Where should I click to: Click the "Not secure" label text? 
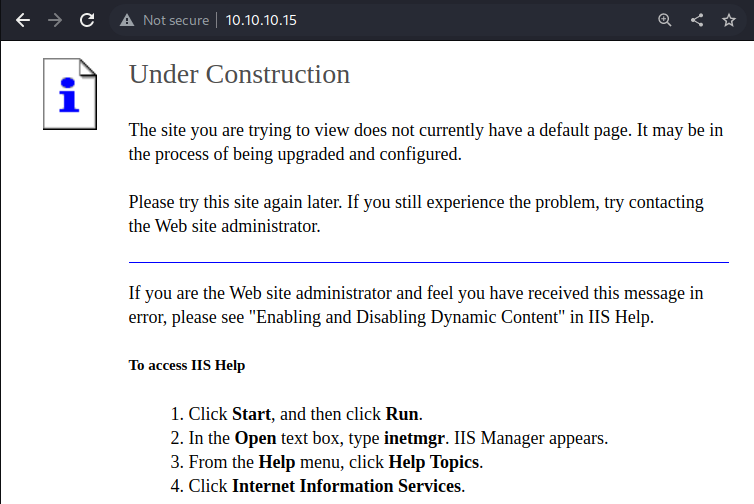click(x=176, y=20)
